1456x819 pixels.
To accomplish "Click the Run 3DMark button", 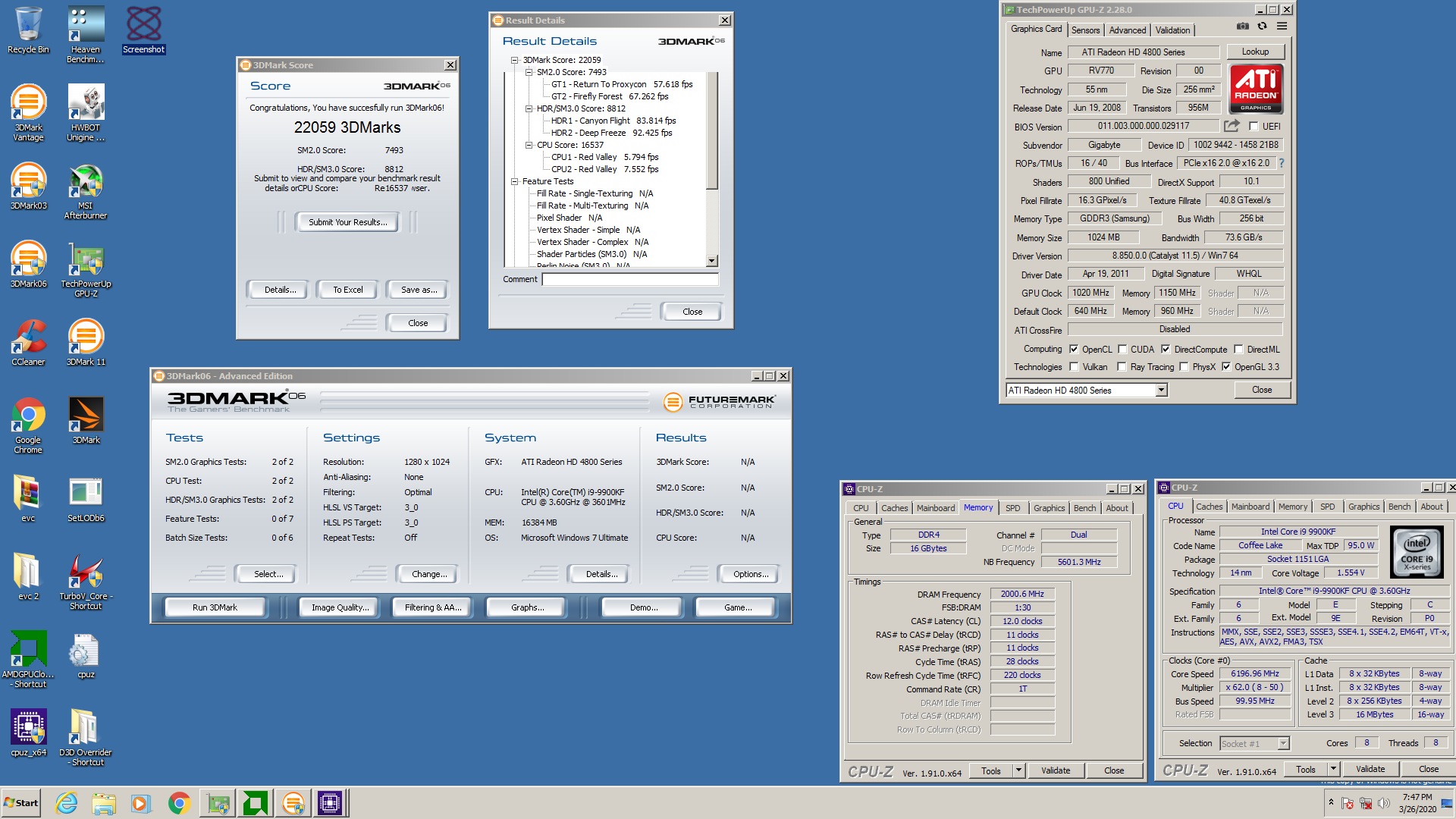I will click(x=215, y=607).
